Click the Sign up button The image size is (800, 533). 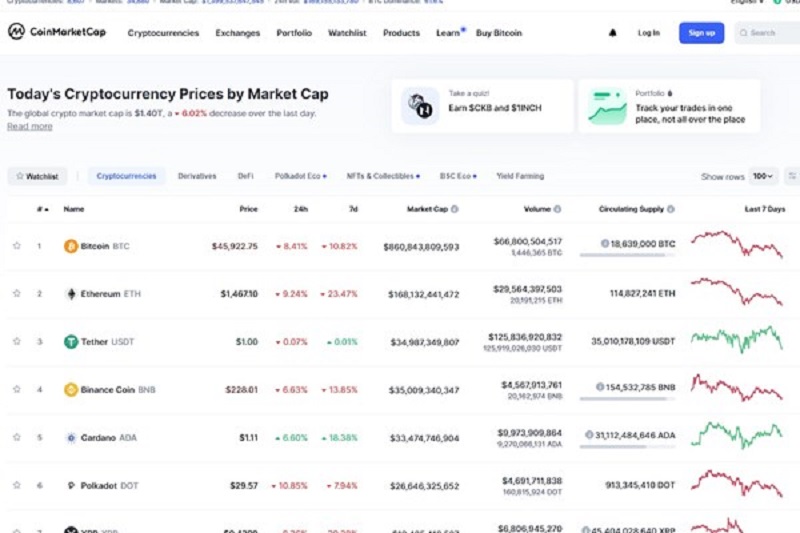702,33
